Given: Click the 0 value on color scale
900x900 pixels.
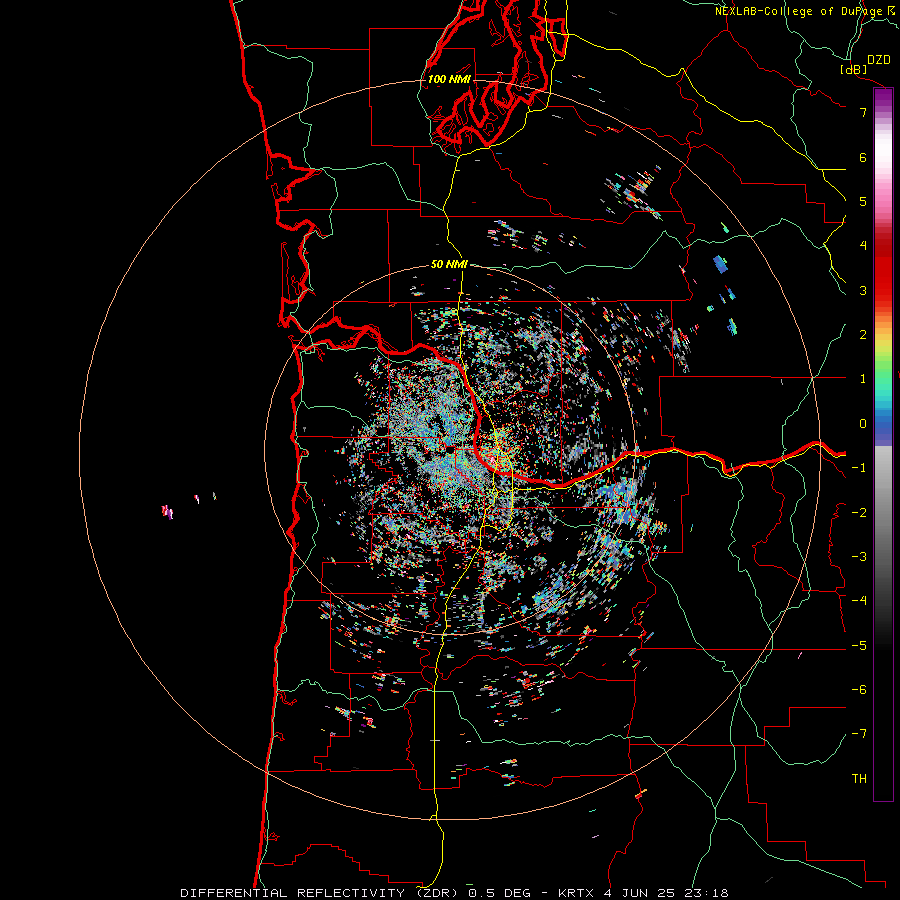Looking at the screenshot, I should click(863, 424).
